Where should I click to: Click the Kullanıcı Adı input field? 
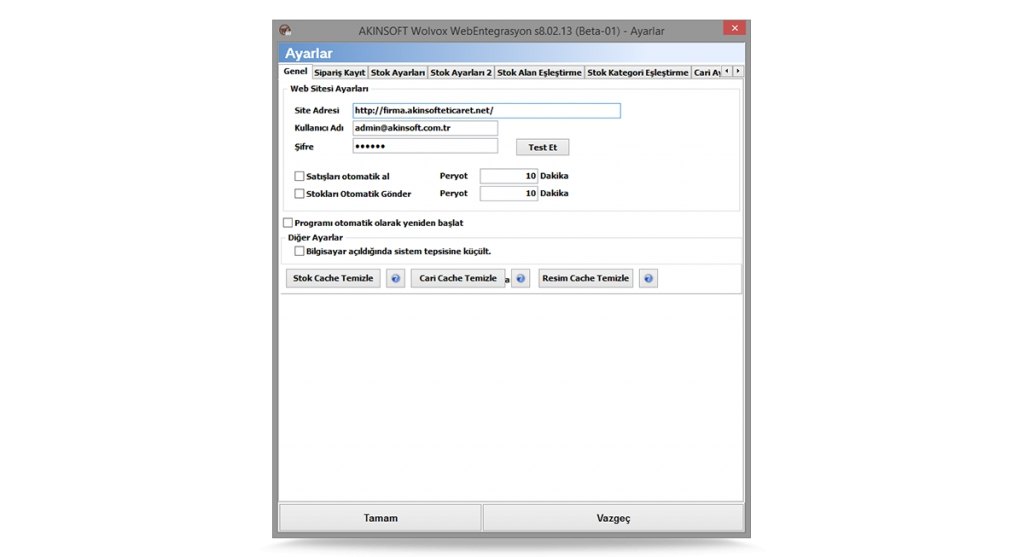click(x=425, y=129)
